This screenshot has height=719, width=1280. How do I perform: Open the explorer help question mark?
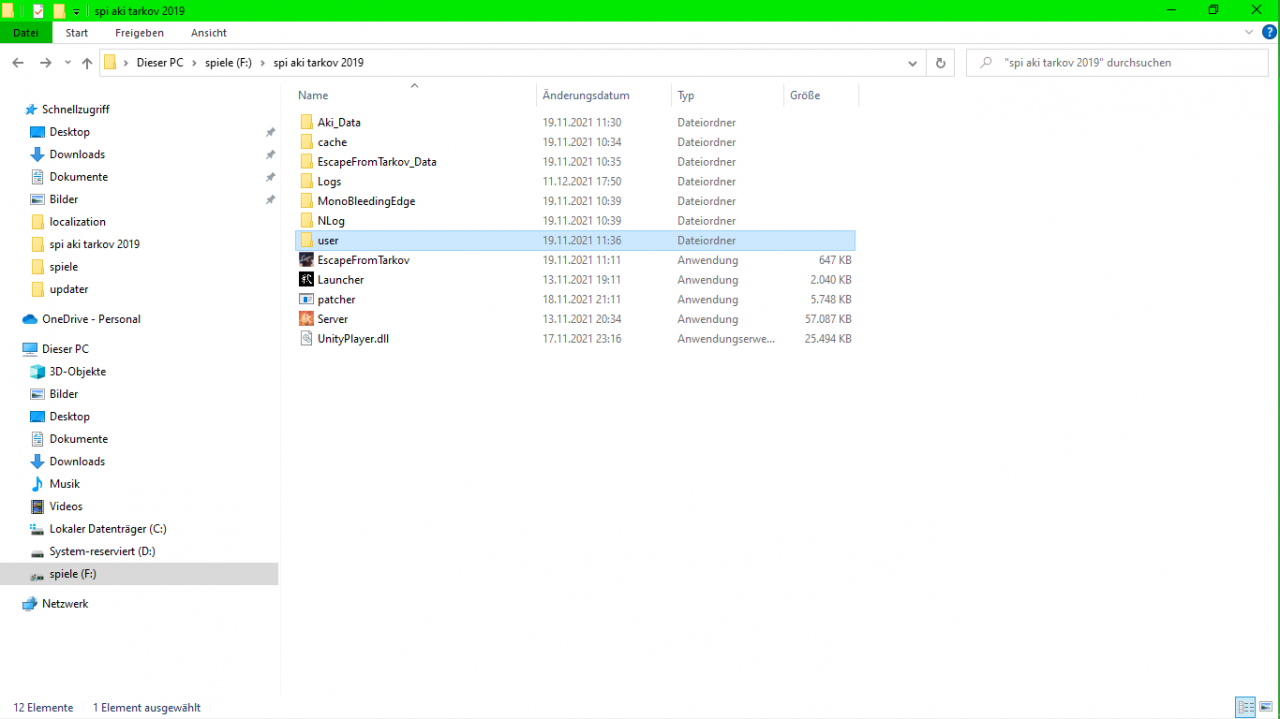1267,32
